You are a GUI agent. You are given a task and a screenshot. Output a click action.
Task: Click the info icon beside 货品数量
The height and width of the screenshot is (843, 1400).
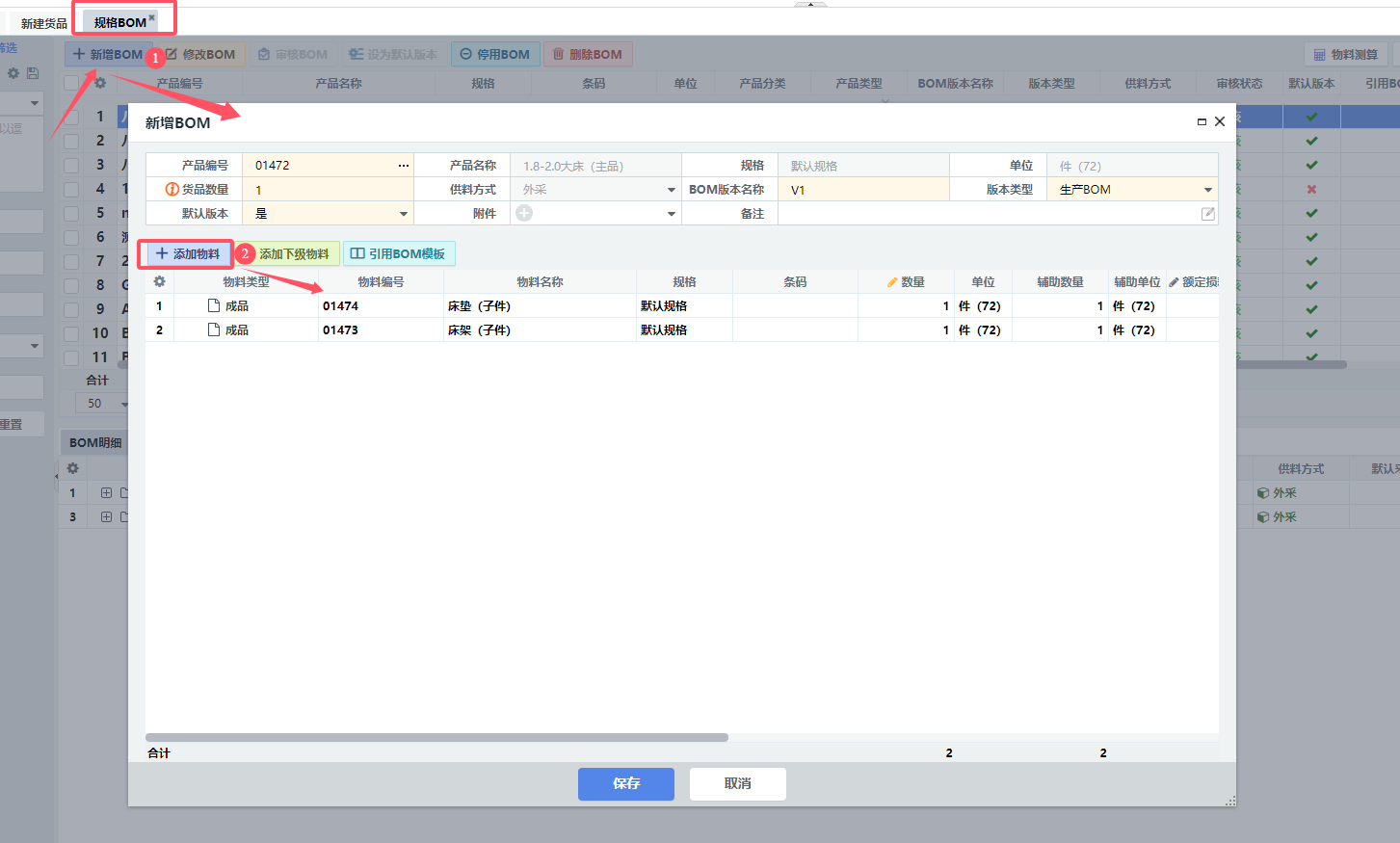point(172,190)
